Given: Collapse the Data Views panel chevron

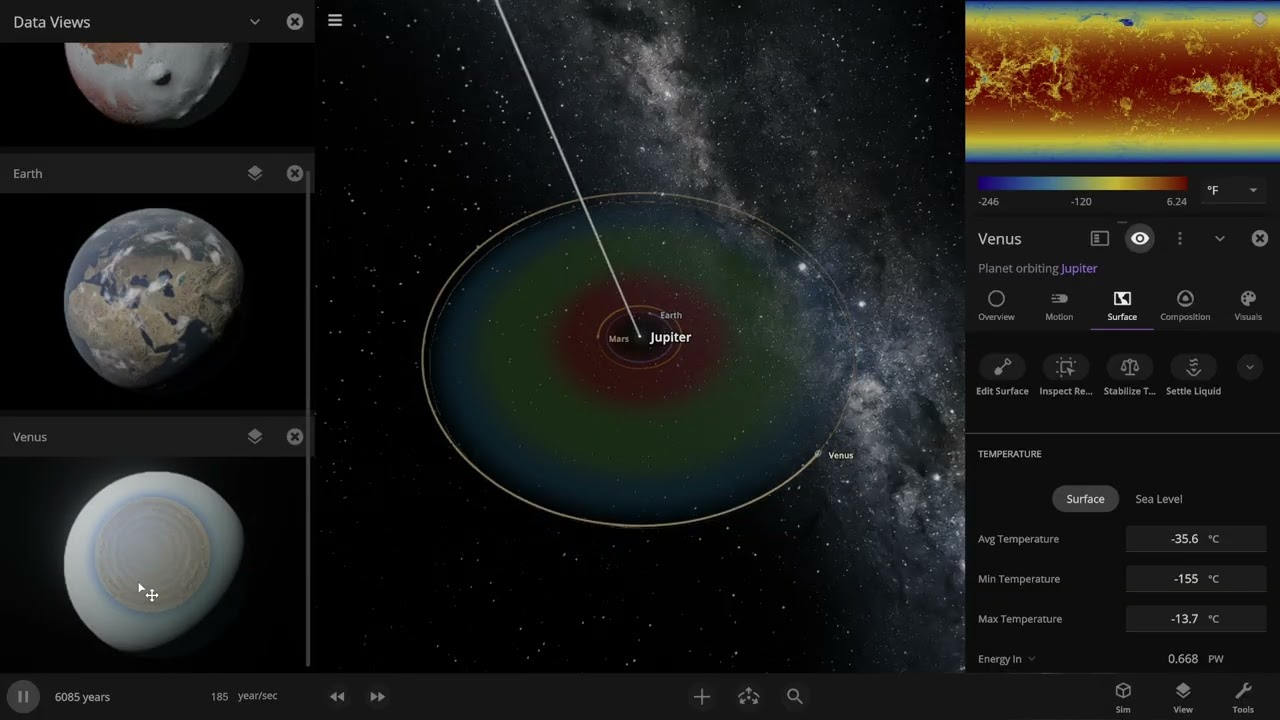Looking at the screenshot, I should (x=255, y=21).
